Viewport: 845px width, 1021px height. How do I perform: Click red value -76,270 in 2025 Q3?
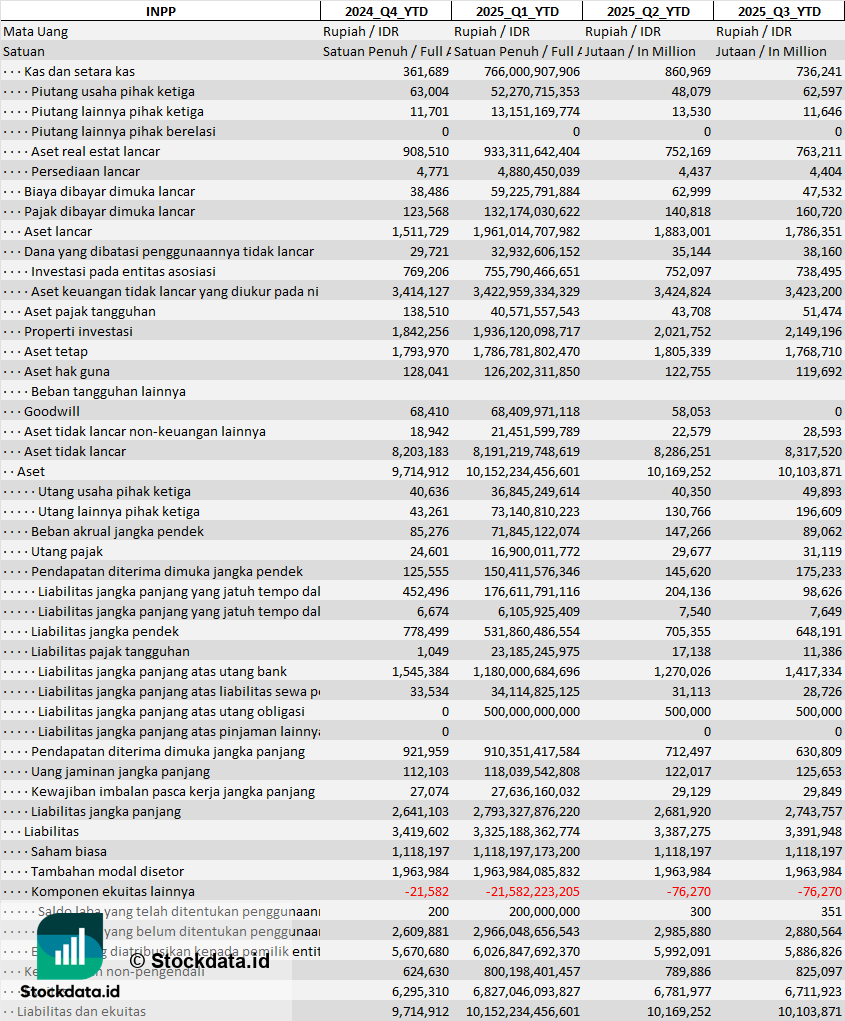(x=820, y=892)
